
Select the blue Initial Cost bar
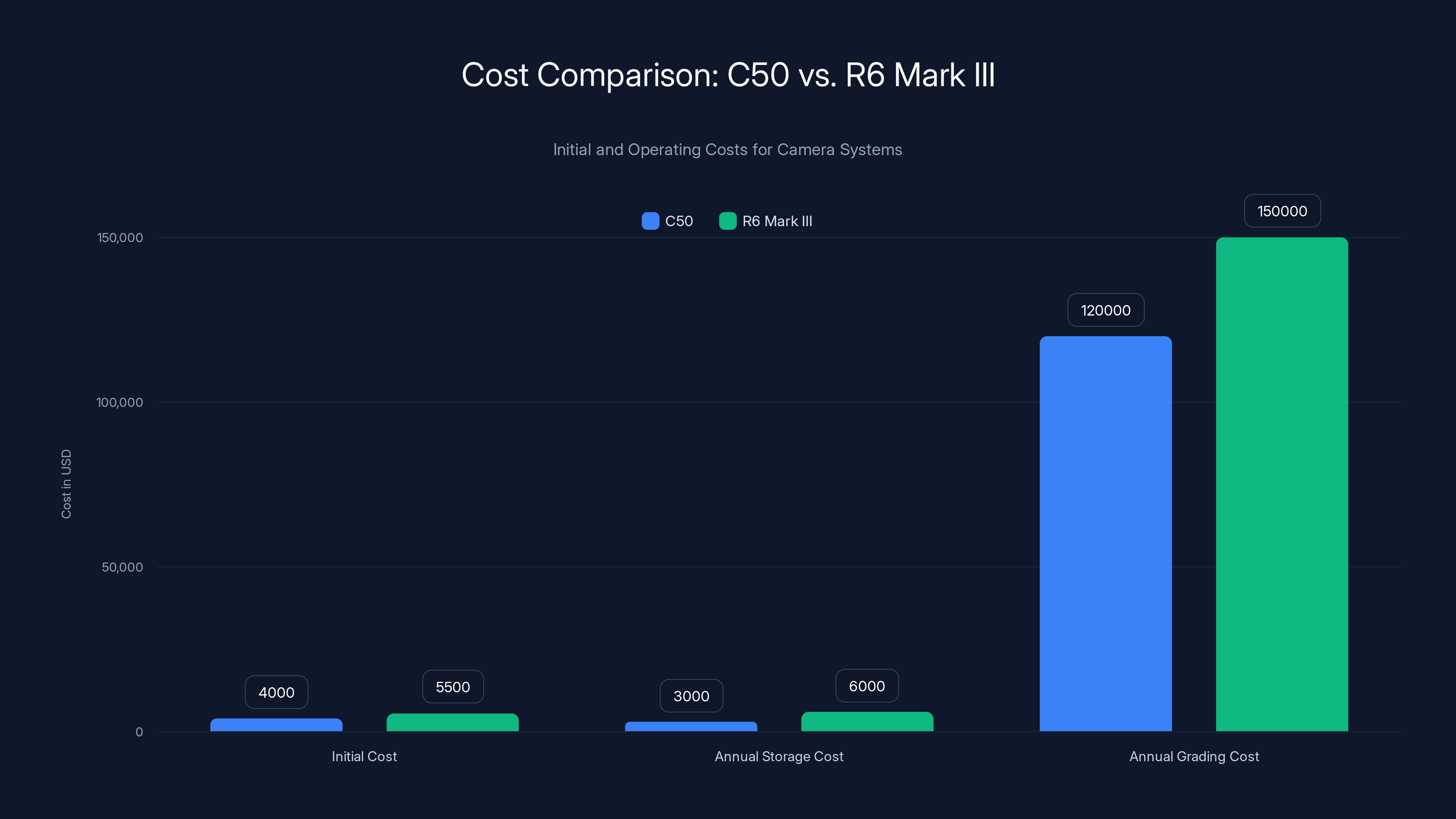[x=276, y=726]
